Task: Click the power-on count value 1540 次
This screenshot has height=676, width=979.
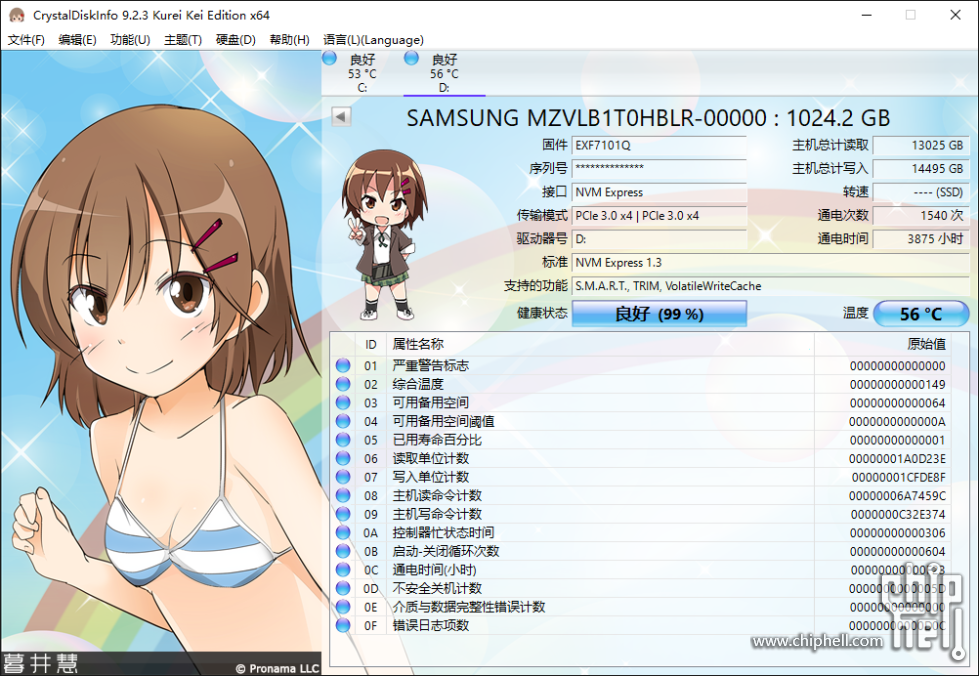Action: click(x=921, y=215)
